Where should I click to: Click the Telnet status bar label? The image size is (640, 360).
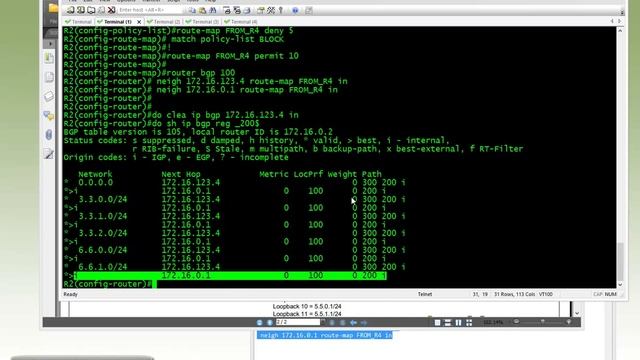point(425,294)
